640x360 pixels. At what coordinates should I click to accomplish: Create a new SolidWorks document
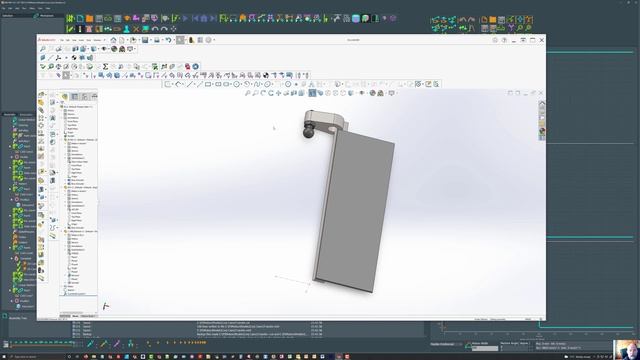pos(122,40)
